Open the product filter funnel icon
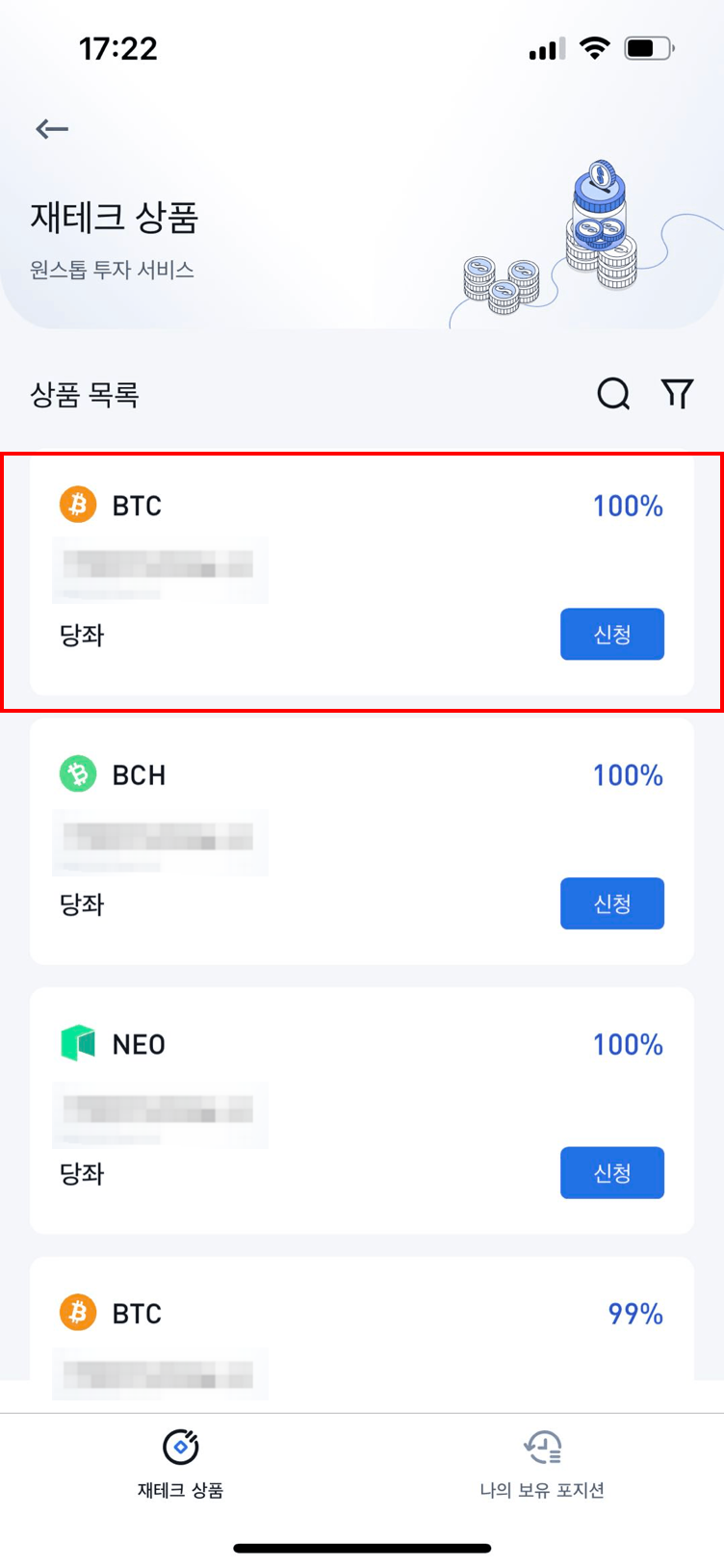 678,394
